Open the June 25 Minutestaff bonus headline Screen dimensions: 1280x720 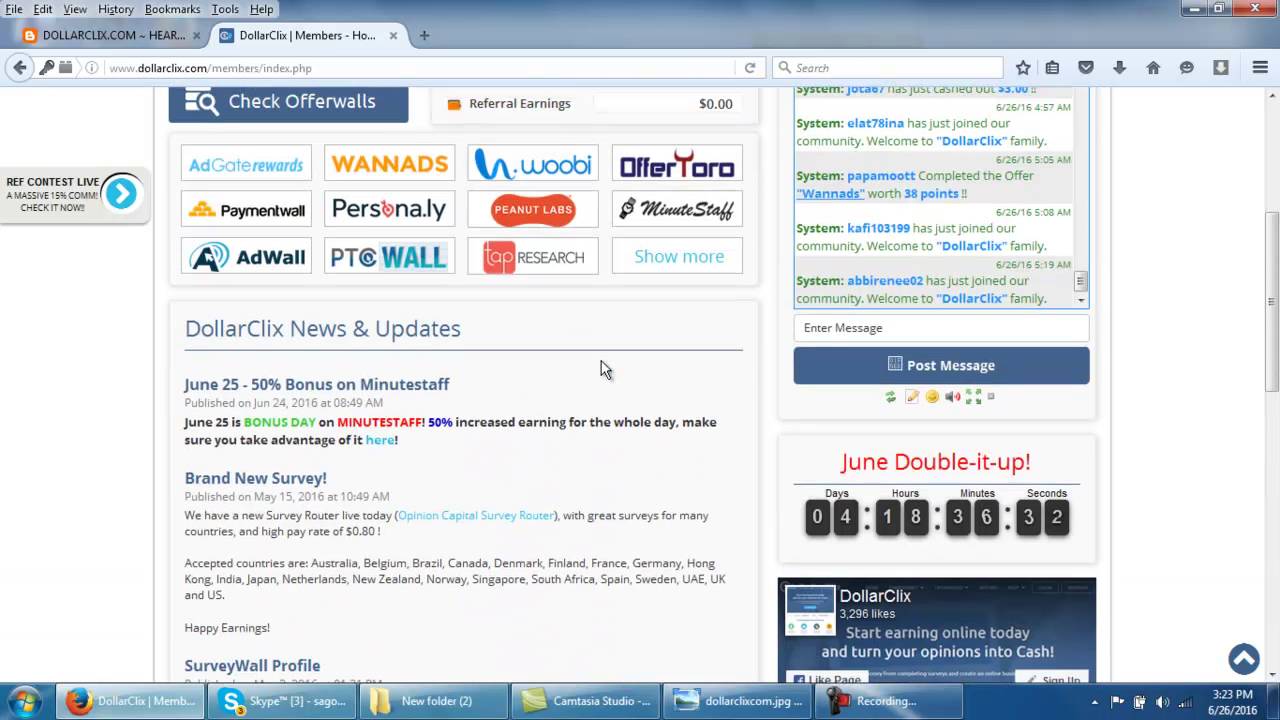(317, 384)
